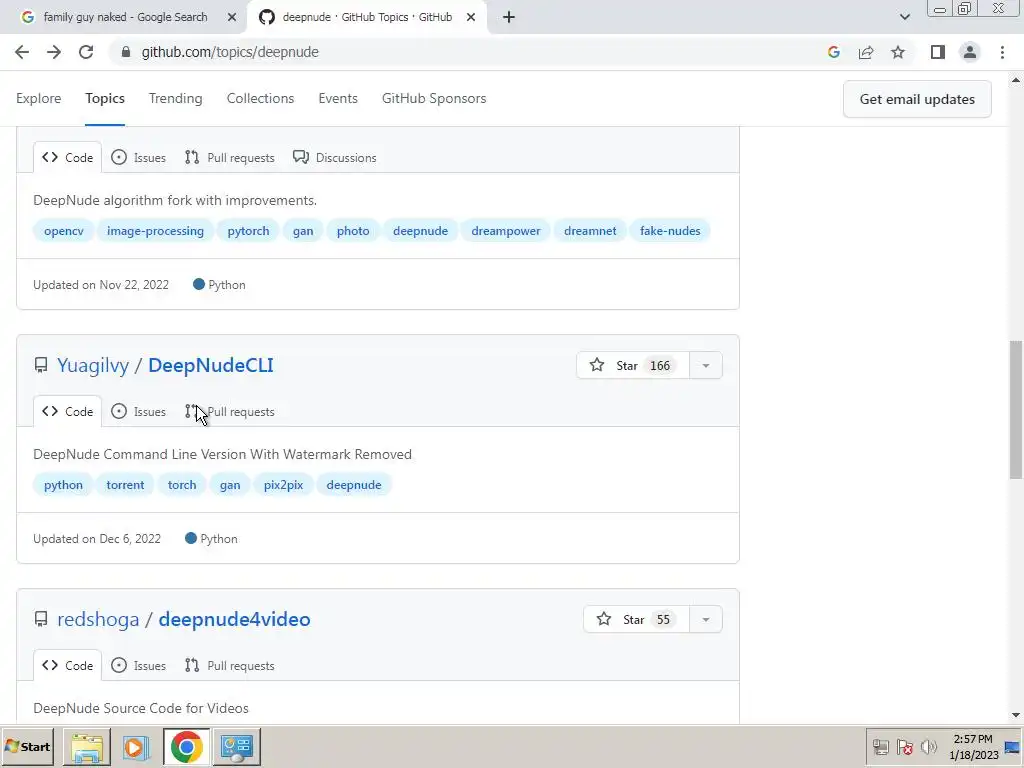
Task: Select the image-processing topic tag
Action: click(x=155, y=231)
